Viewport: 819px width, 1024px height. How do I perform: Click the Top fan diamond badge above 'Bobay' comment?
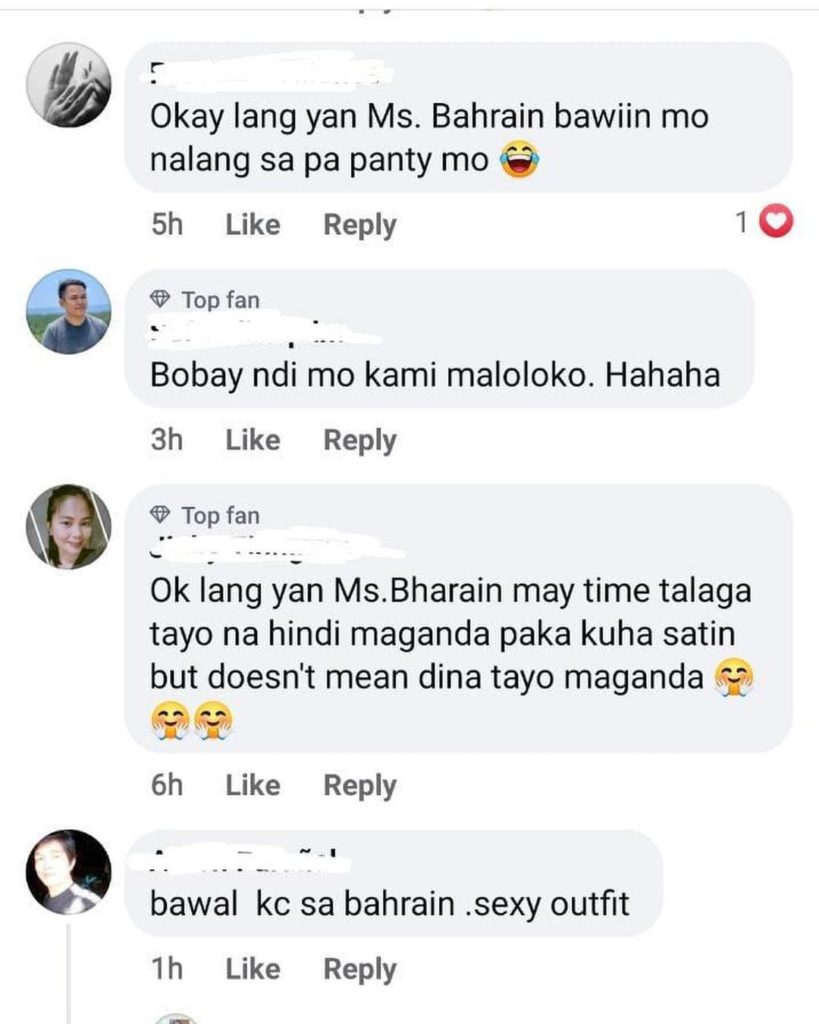click(160, 299)
